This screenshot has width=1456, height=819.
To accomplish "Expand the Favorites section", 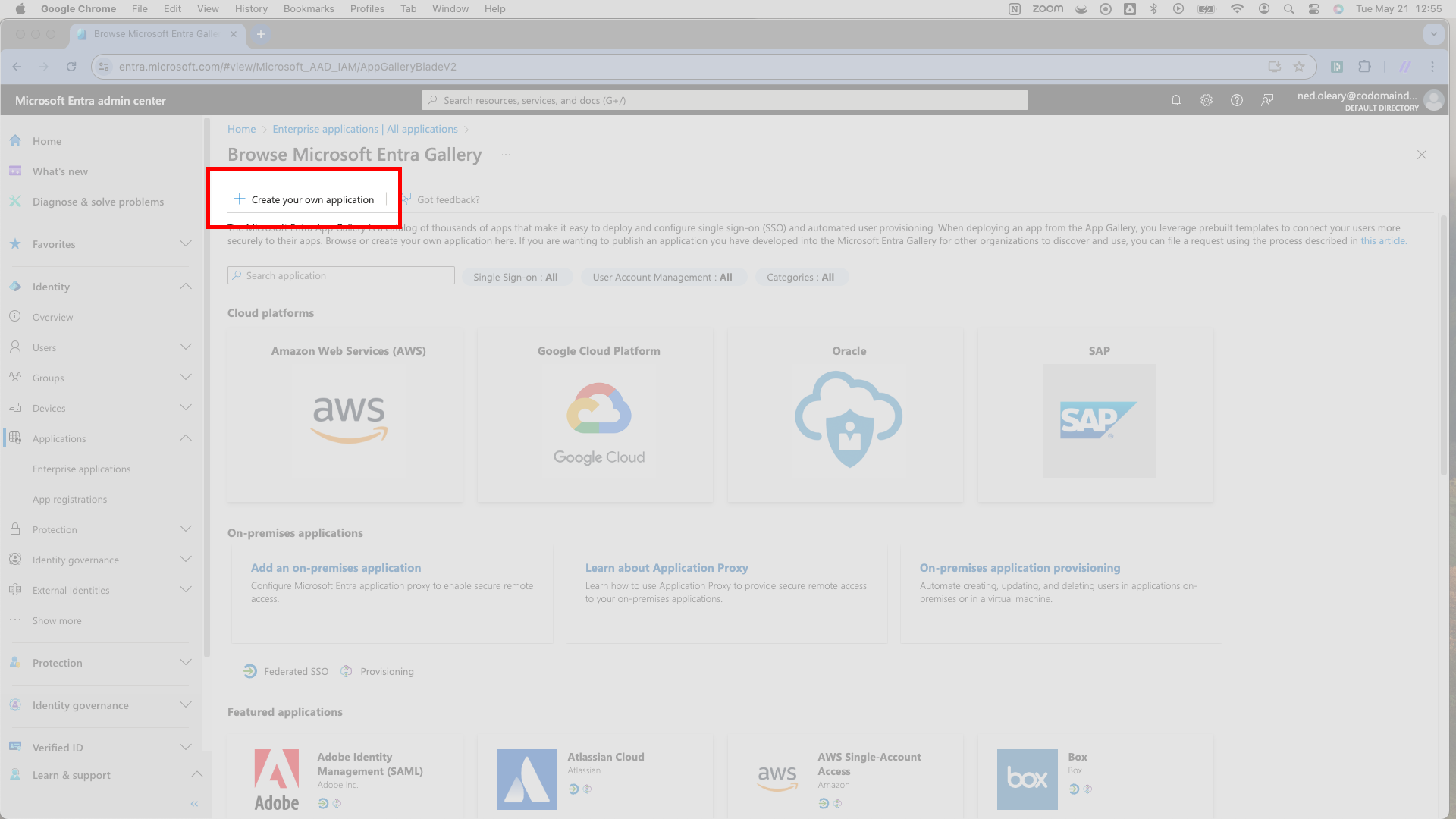I will tap(186, 244).
